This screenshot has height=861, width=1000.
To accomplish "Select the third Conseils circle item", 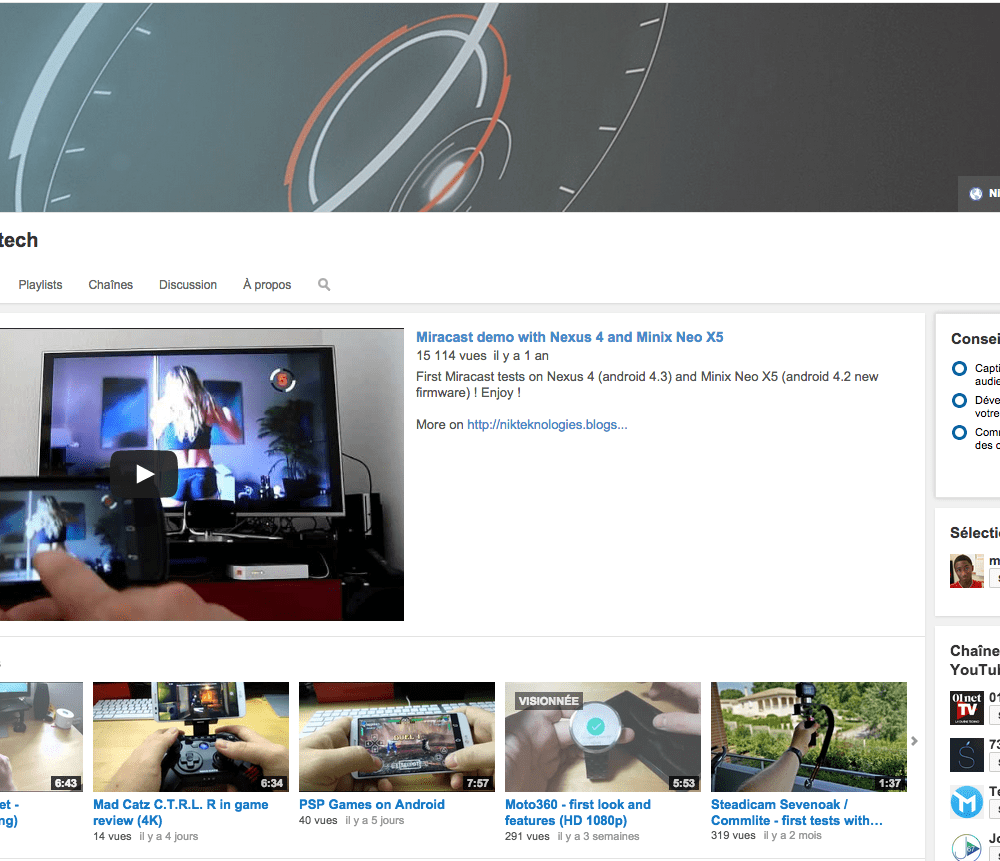I will point(959,432).
